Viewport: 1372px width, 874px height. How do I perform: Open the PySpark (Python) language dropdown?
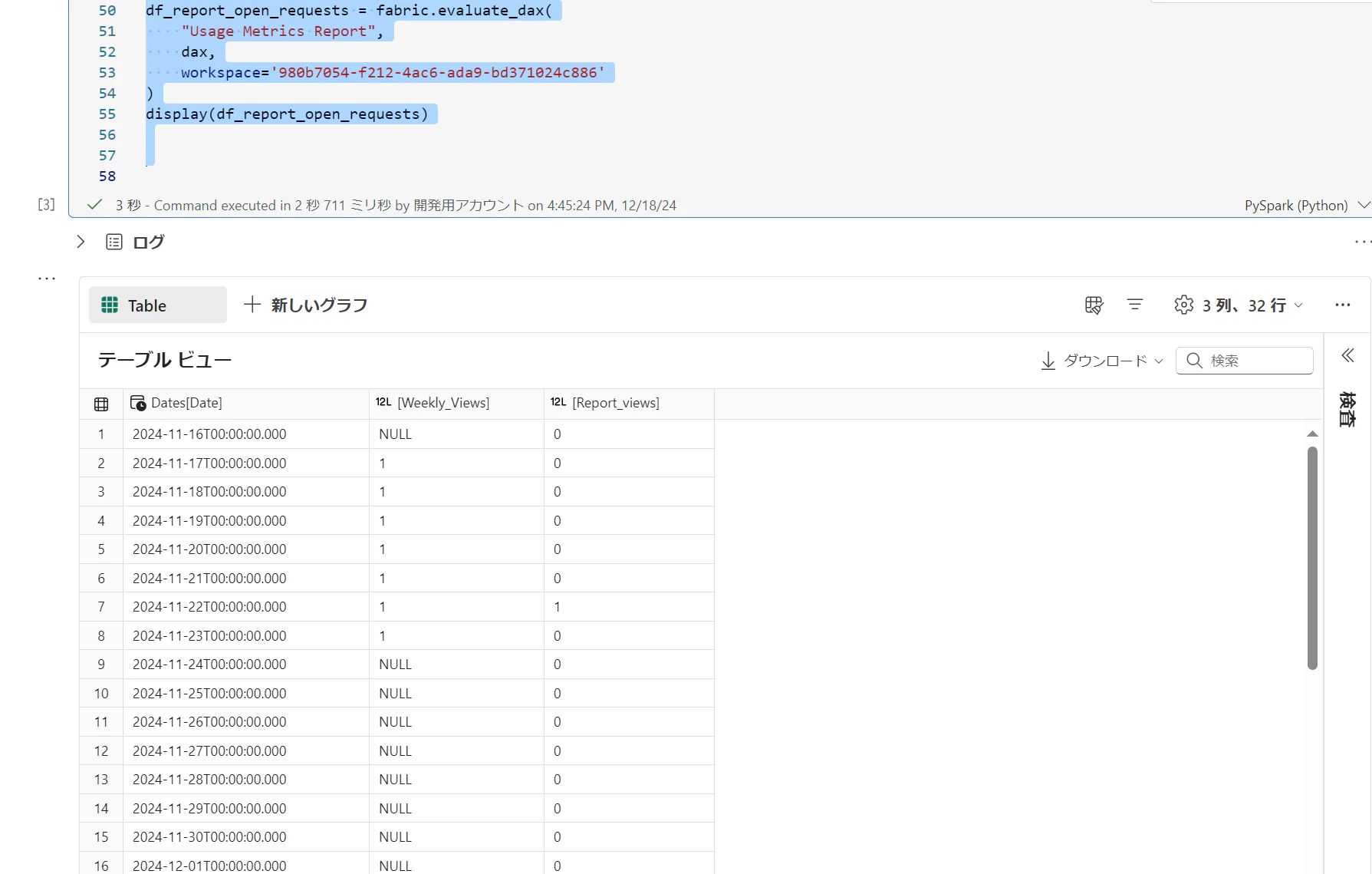[x=1306, y=206]
